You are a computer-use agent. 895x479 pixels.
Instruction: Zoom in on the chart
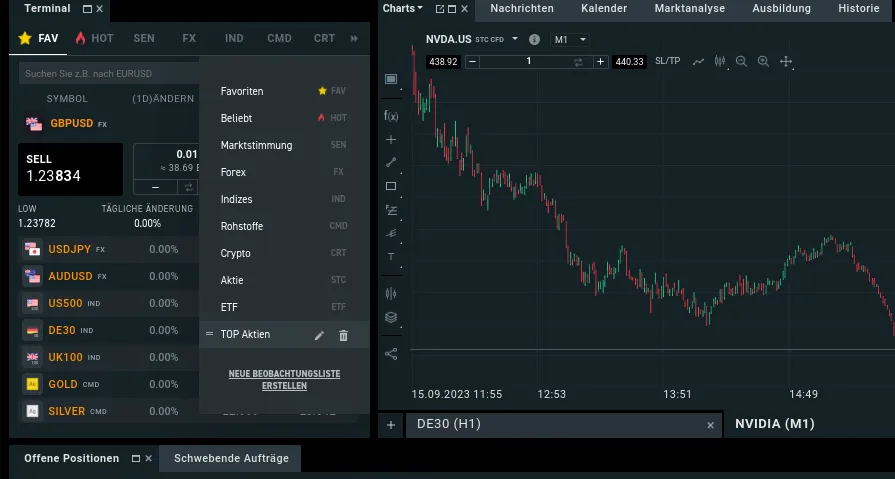point(763,62)
